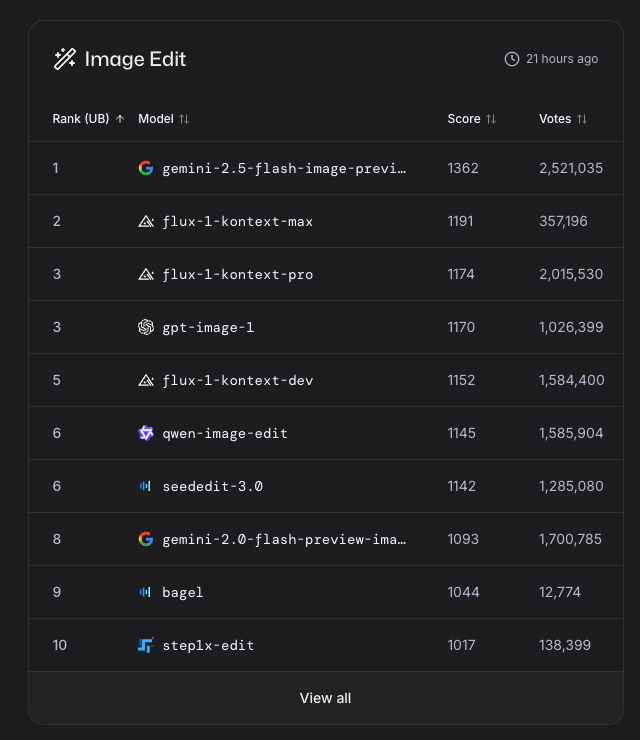The image size is (640, 740).
Task: Sort the table by Rank (UB) column
Action: [88, 119]
